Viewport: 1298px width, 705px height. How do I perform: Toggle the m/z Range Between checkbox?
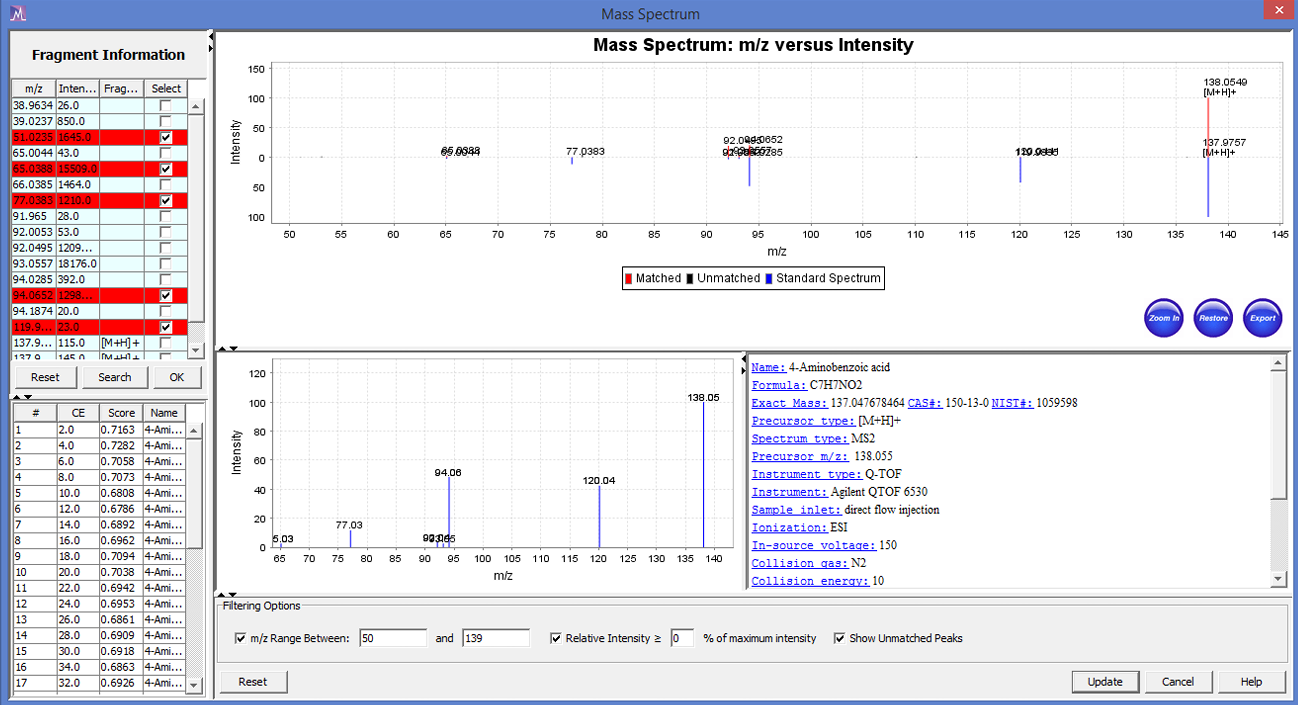240,638
